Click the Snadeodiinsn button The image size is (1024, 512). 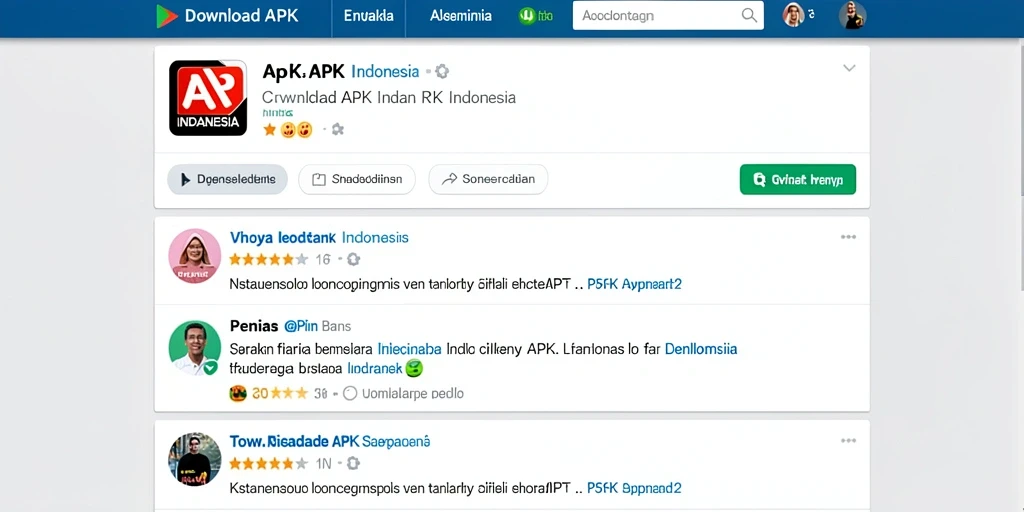(357, 180)
